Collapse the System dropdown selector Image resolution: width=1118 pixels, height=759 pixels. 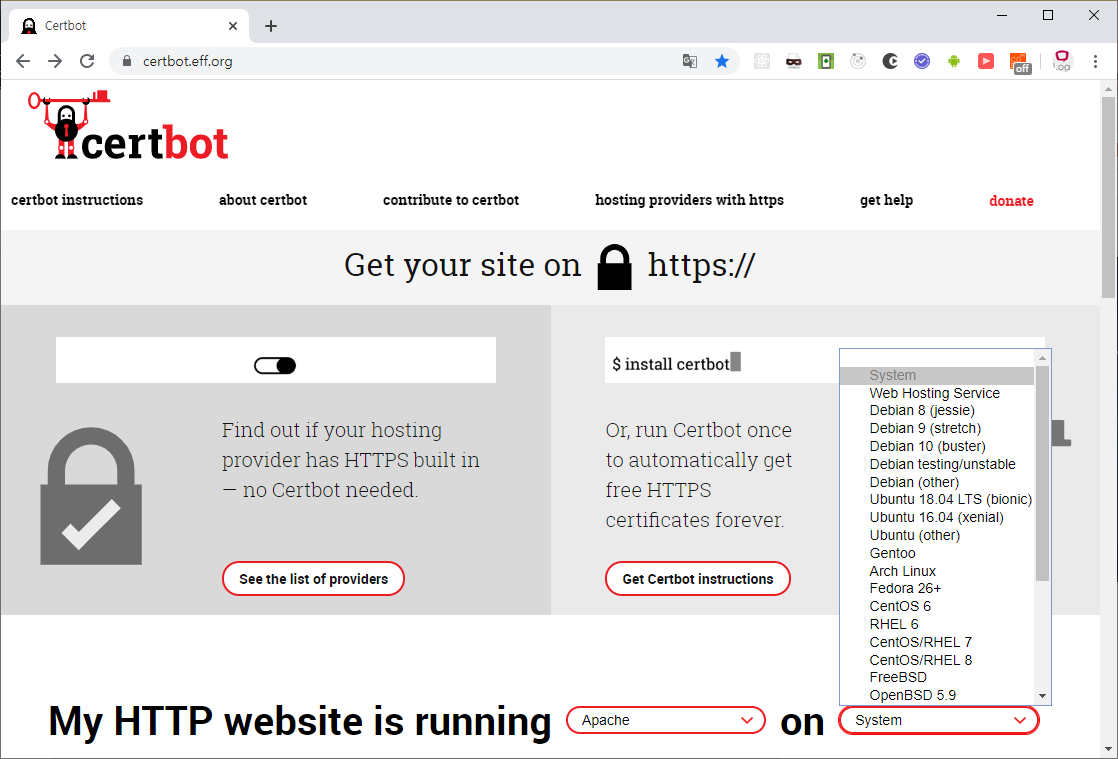tap(939, 720)
